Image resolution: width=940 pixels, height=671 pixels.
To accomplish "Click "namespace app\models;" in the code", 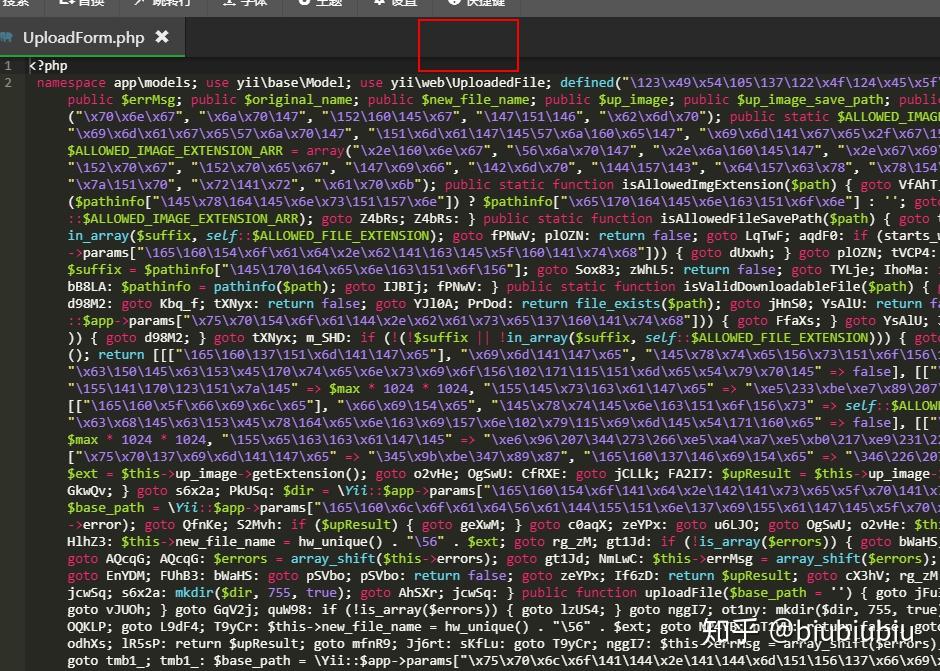I will tap(118, 83).
